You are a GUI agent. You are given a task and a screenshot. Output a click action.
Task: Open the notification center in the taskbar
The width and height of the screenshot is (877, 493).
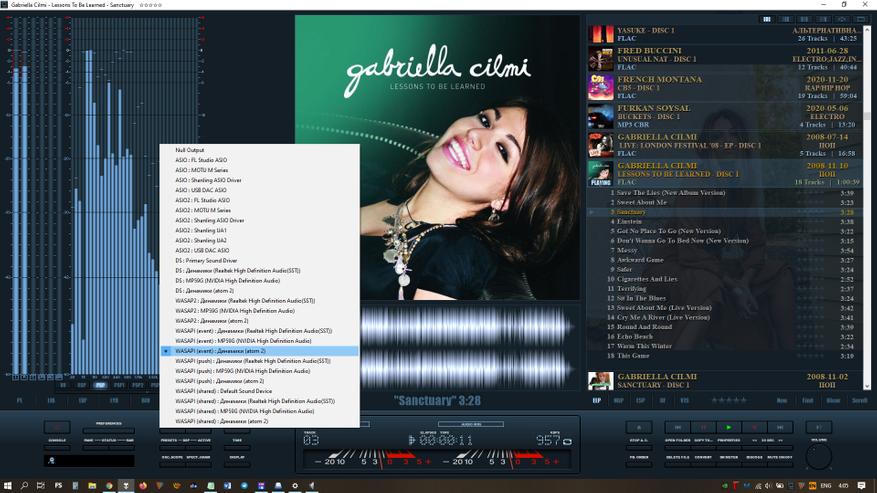(861, 486)
